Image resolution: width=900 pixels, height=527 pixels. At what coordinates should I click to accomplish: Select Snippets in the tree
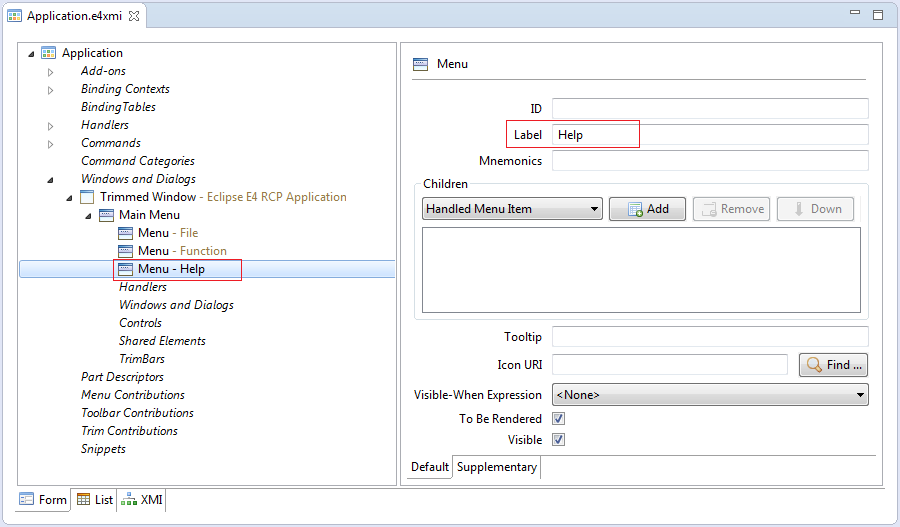pos(103,449)
